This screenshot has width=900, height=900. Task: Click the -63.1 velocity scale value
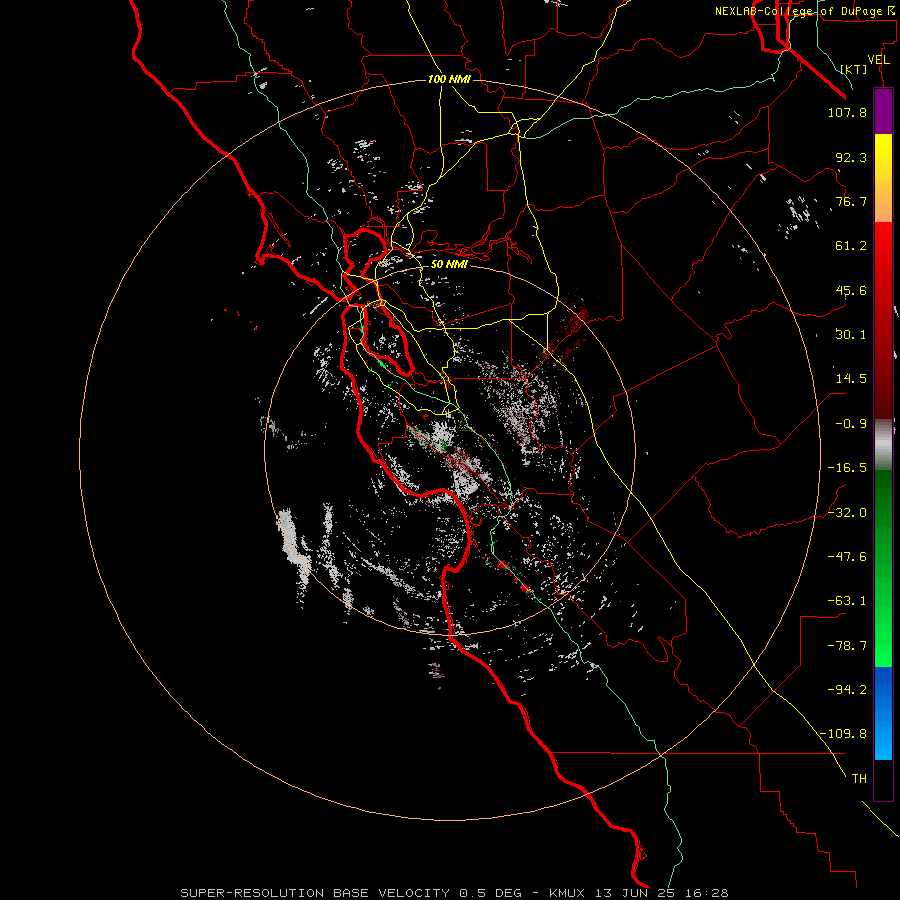847,601
